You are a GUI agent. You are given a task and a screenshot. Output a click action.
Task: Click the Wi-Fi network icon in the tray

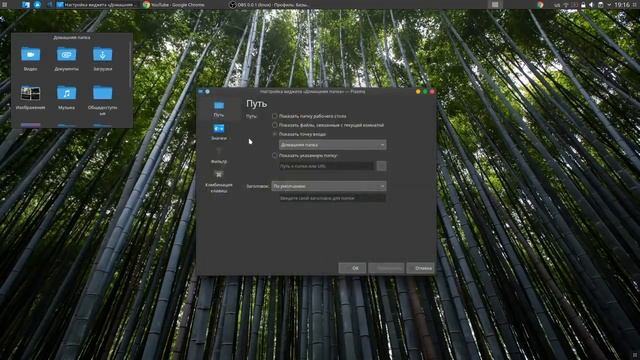click(x=566, y=4)
